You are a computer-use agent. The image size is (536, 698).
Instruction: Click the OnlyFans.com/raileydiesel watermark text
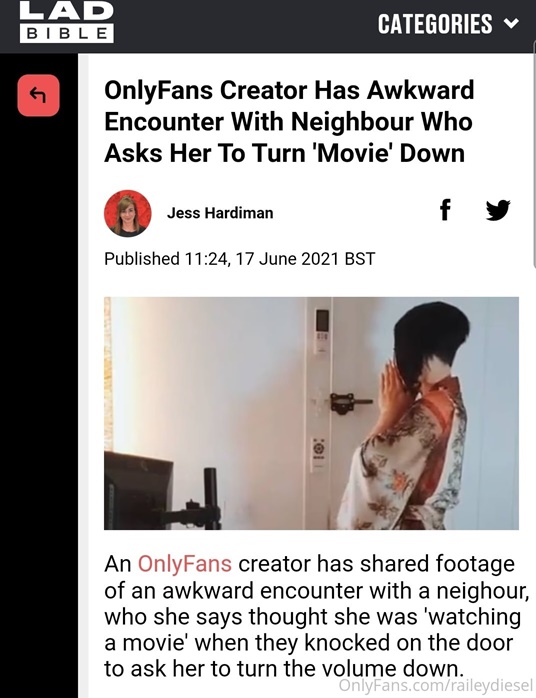pyautogui.click(x=435, y=685)
